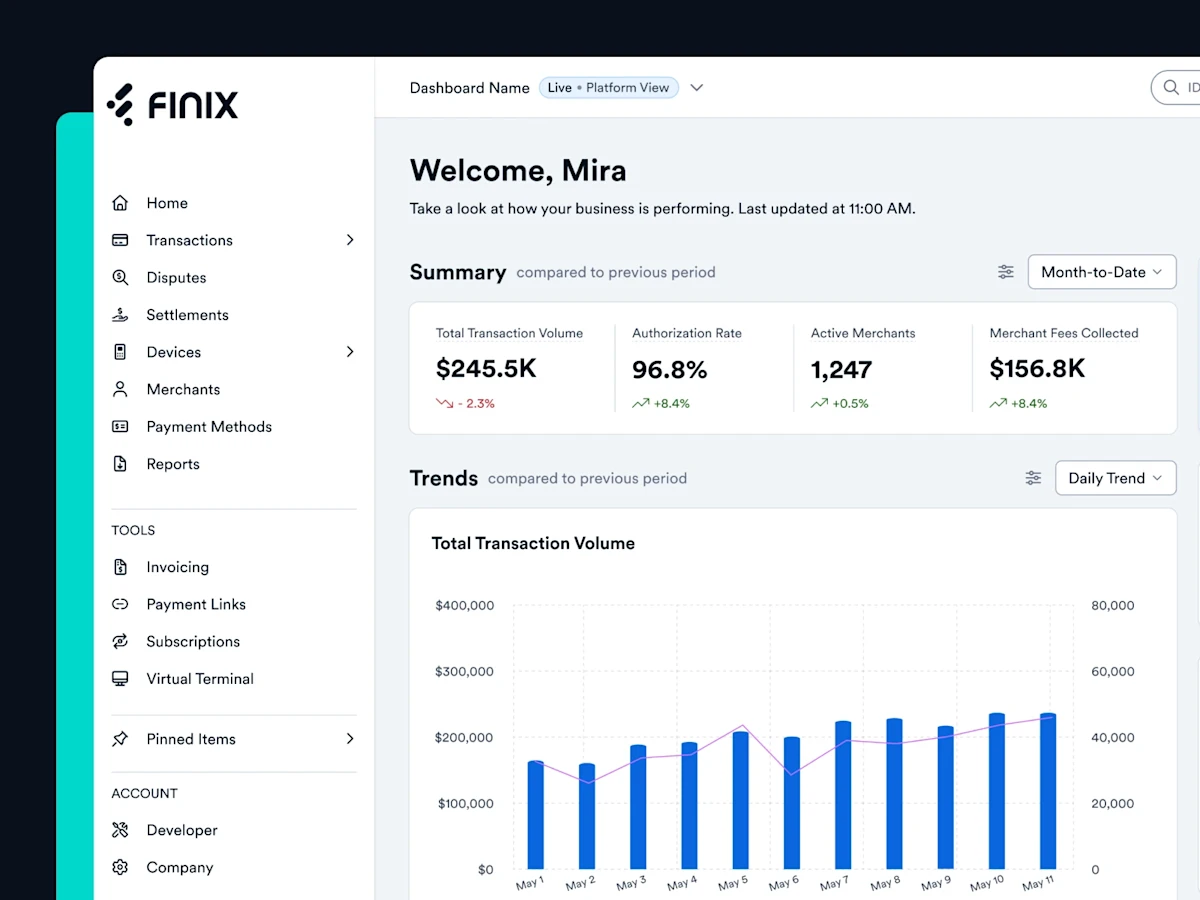Click the Company gear icon
This screenshot has height=900, width=1200.
pos(120,867)
